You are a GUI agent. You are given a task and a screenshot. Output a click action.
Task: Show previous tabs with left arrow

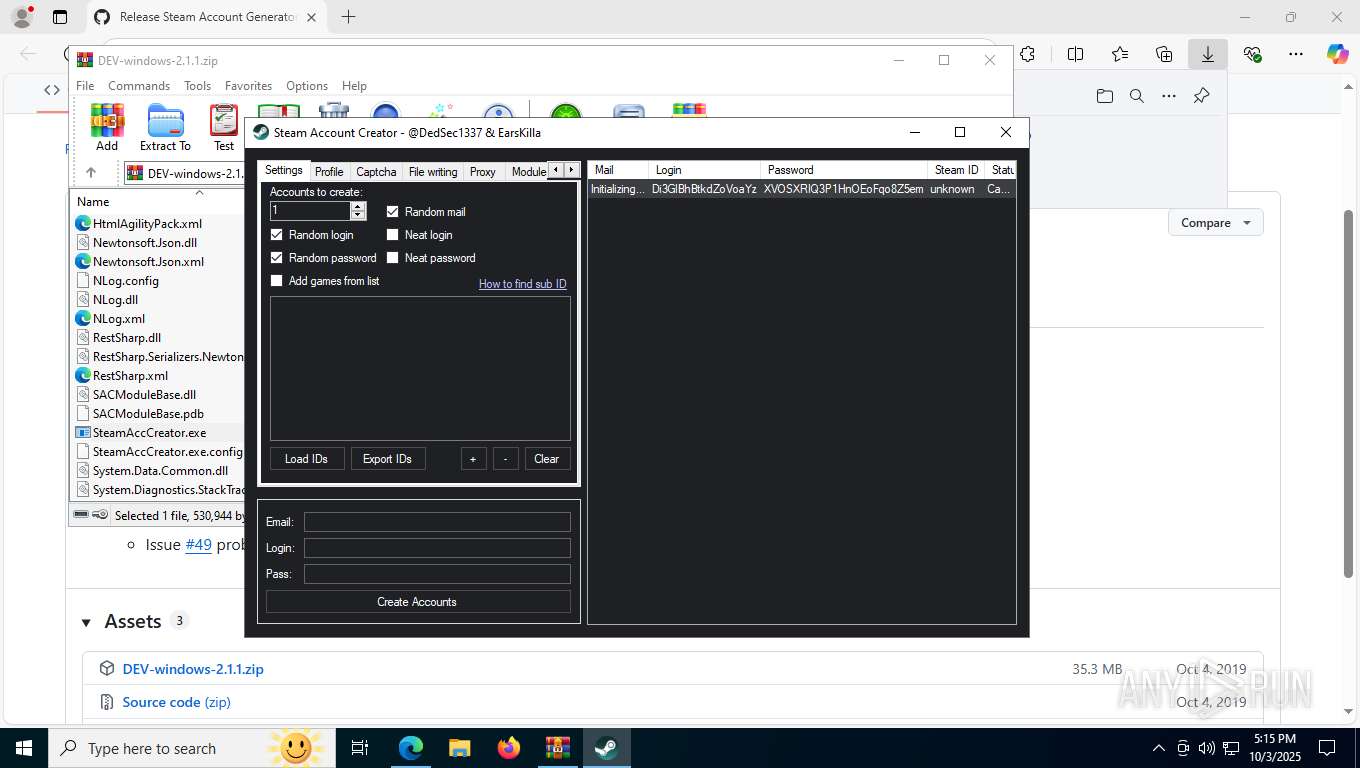click(x=556, y=170)
